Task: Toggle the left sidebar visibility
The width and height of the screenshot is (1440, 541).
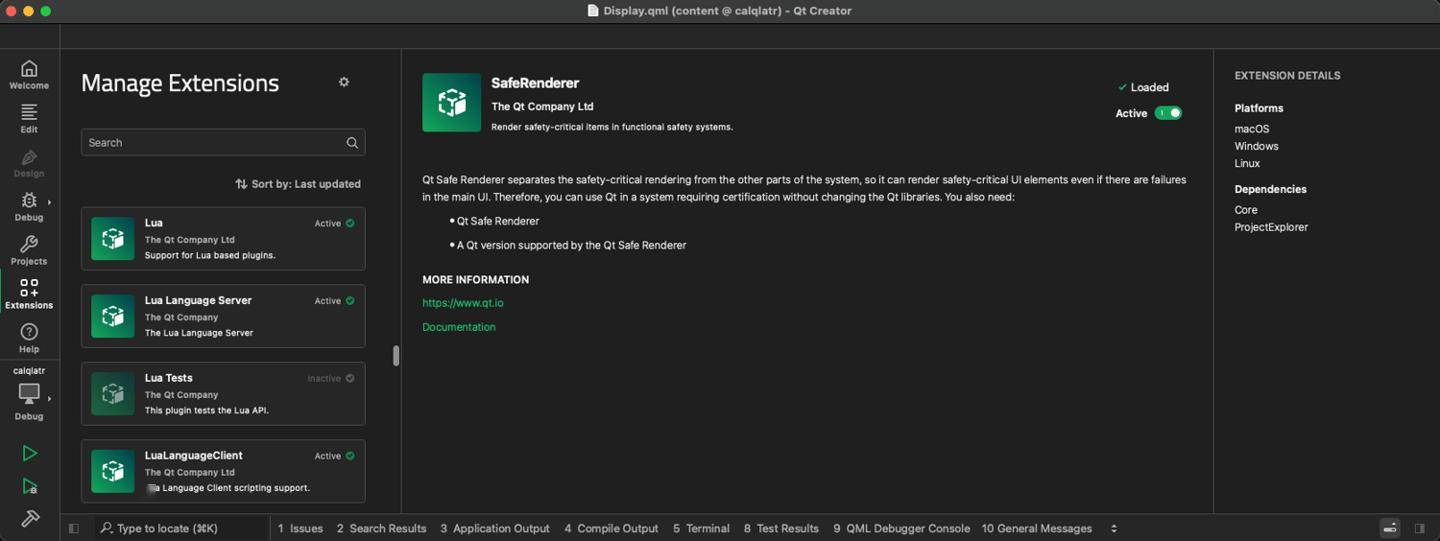Action: (74, 528)
